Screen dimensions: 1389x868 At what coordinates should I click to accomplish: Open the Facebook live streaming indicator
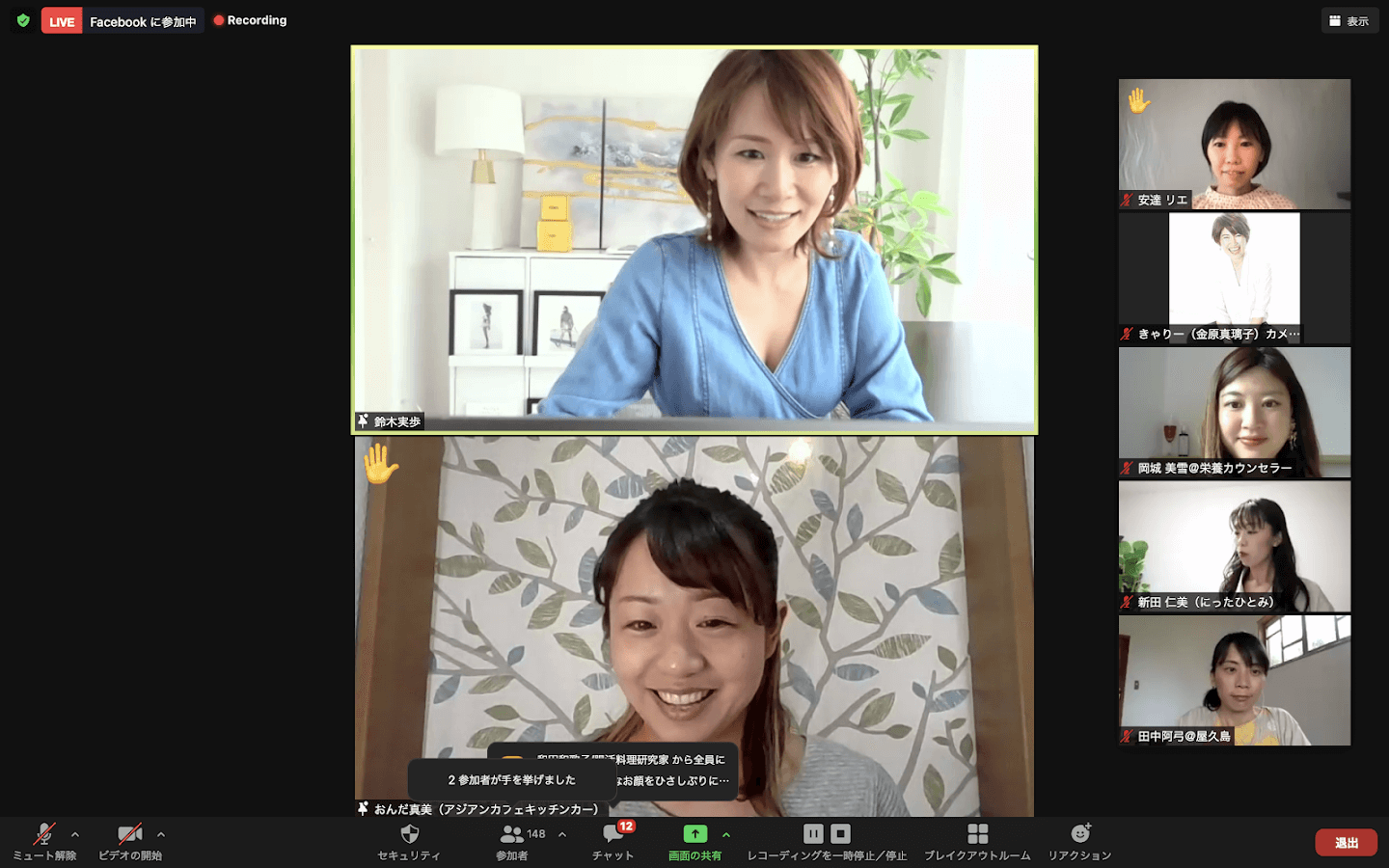coord(143,21)
